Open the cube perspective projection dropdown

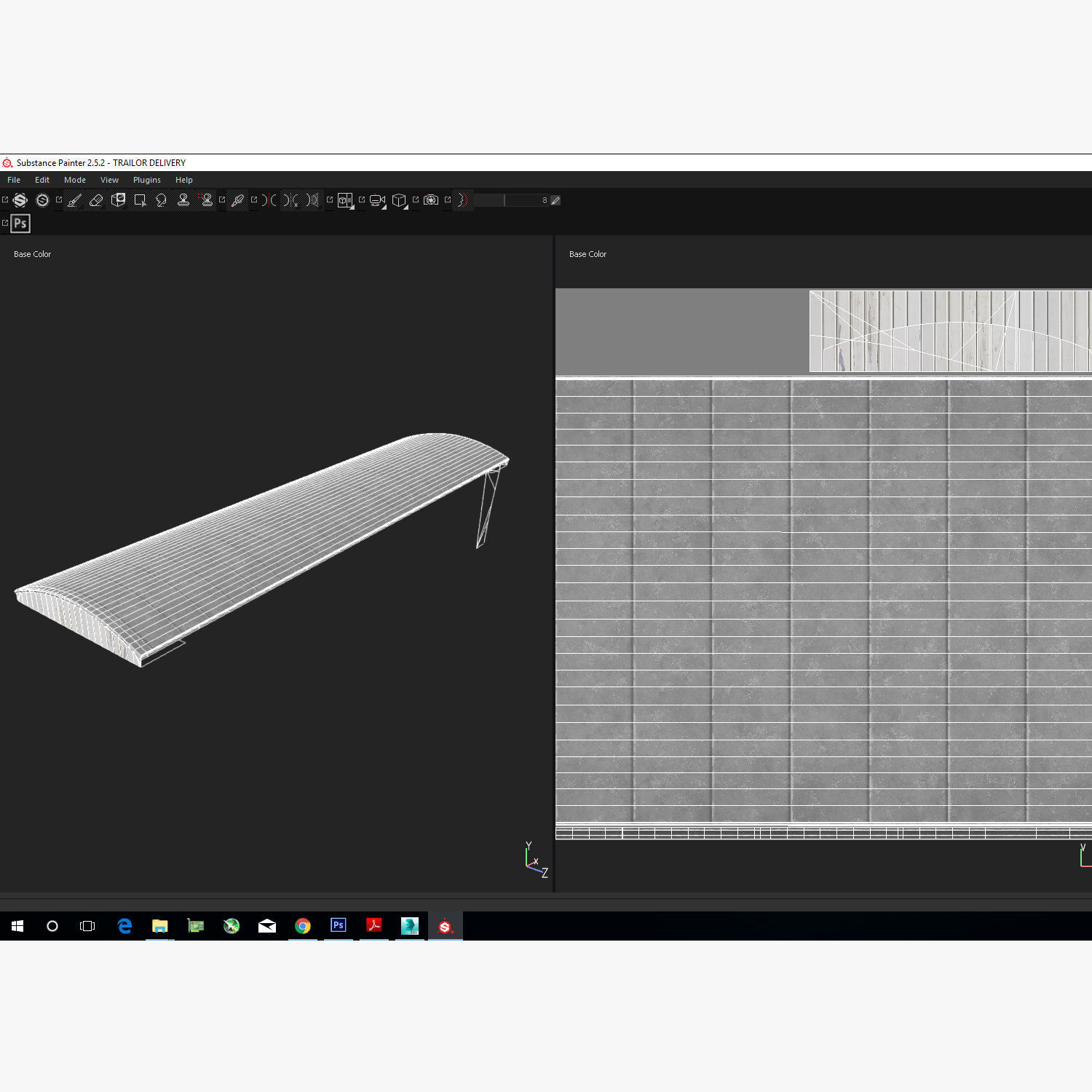pos(400,200)
